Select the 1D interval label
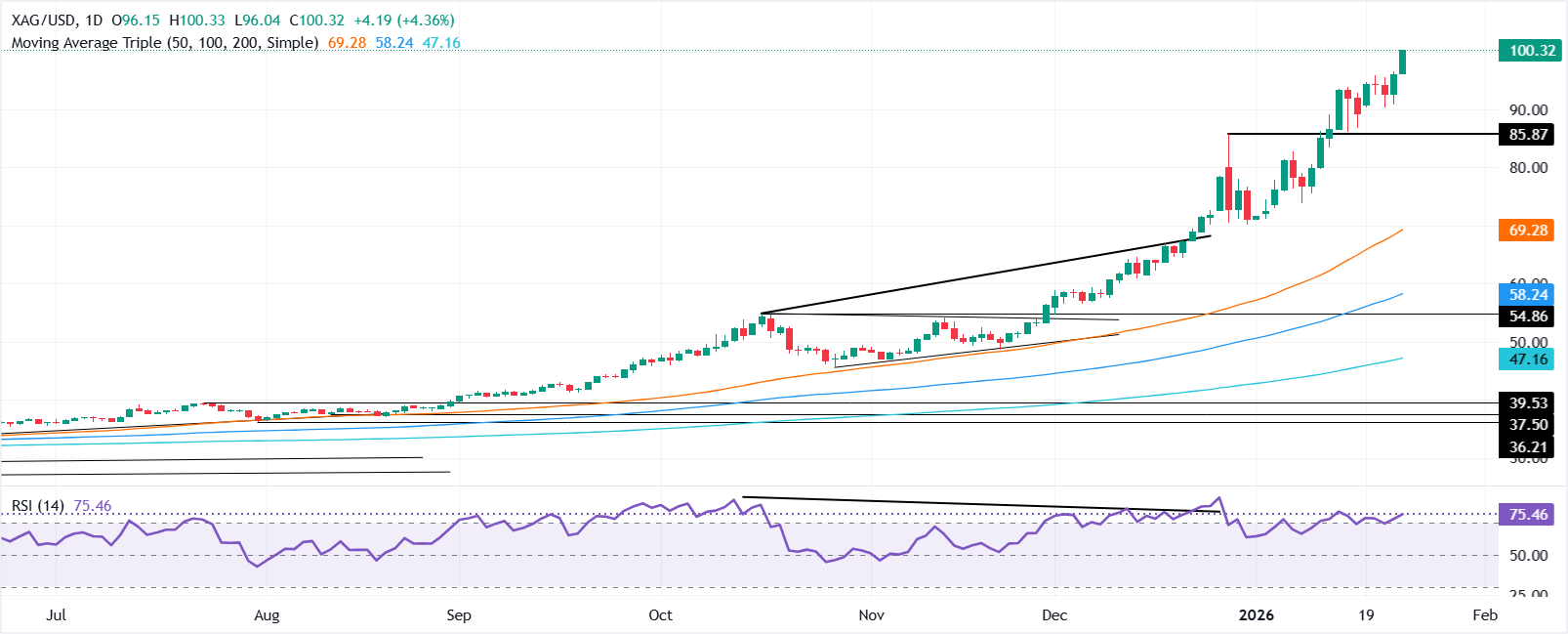 [94, 21]
